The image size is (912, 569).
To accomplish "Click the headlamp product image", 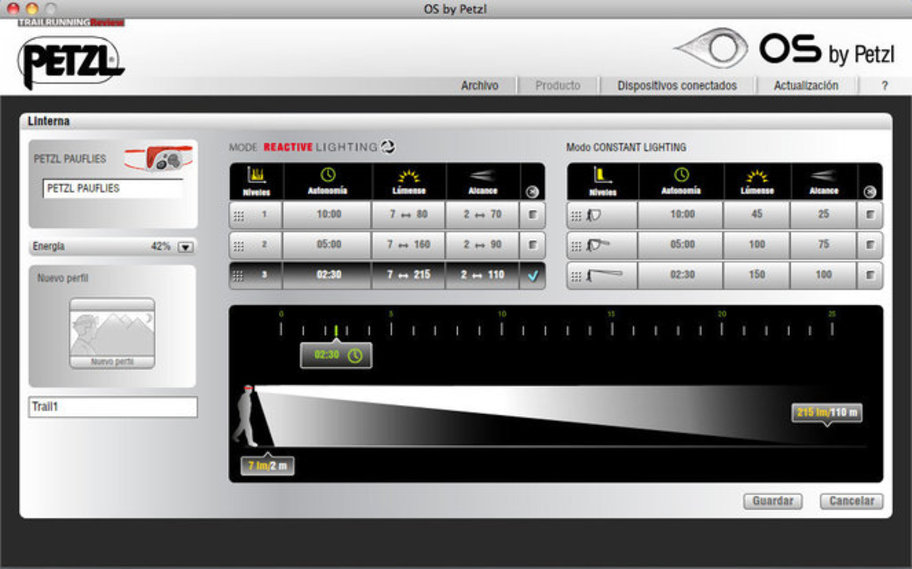I will coord(159,159).
